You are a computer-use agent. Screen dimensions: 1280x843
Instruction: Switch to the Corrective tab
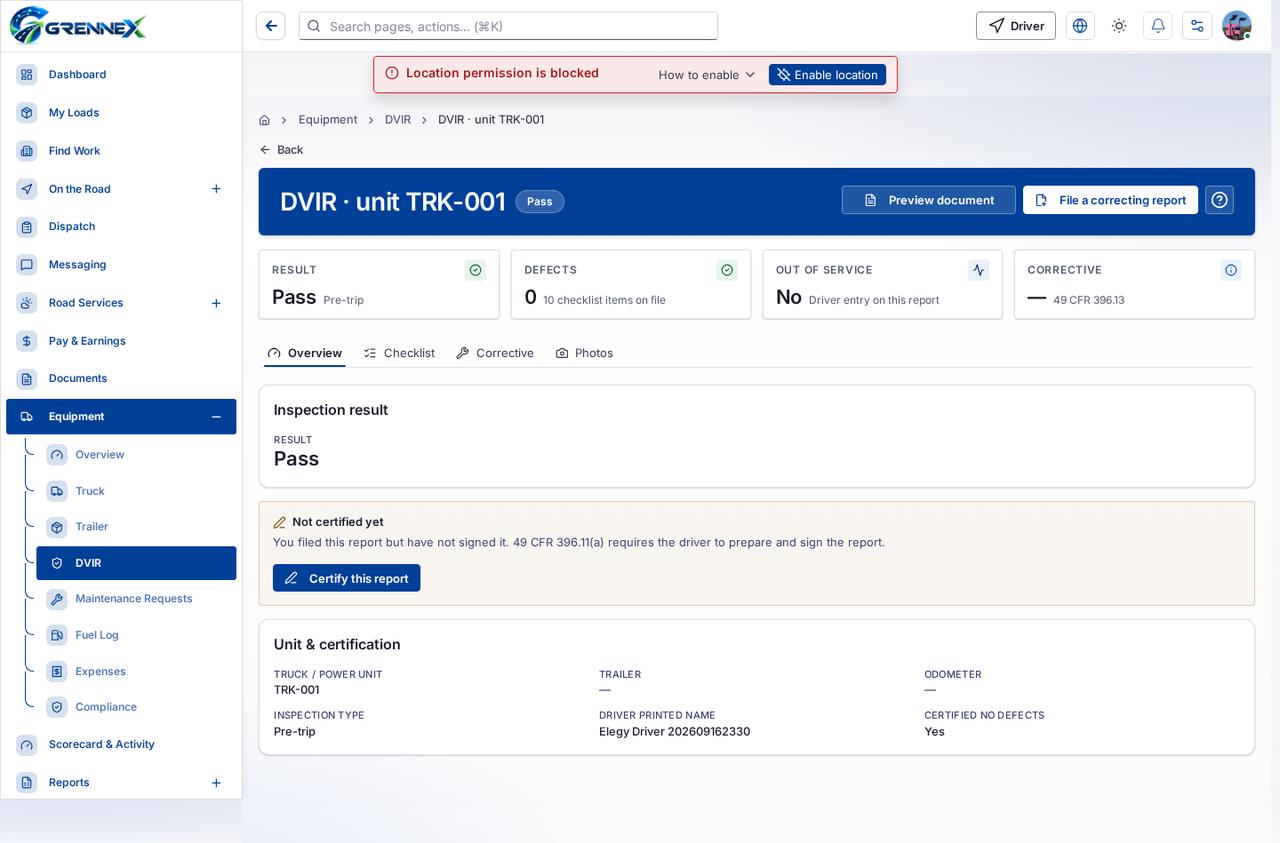pyautogui.click(x=495, y=353)
